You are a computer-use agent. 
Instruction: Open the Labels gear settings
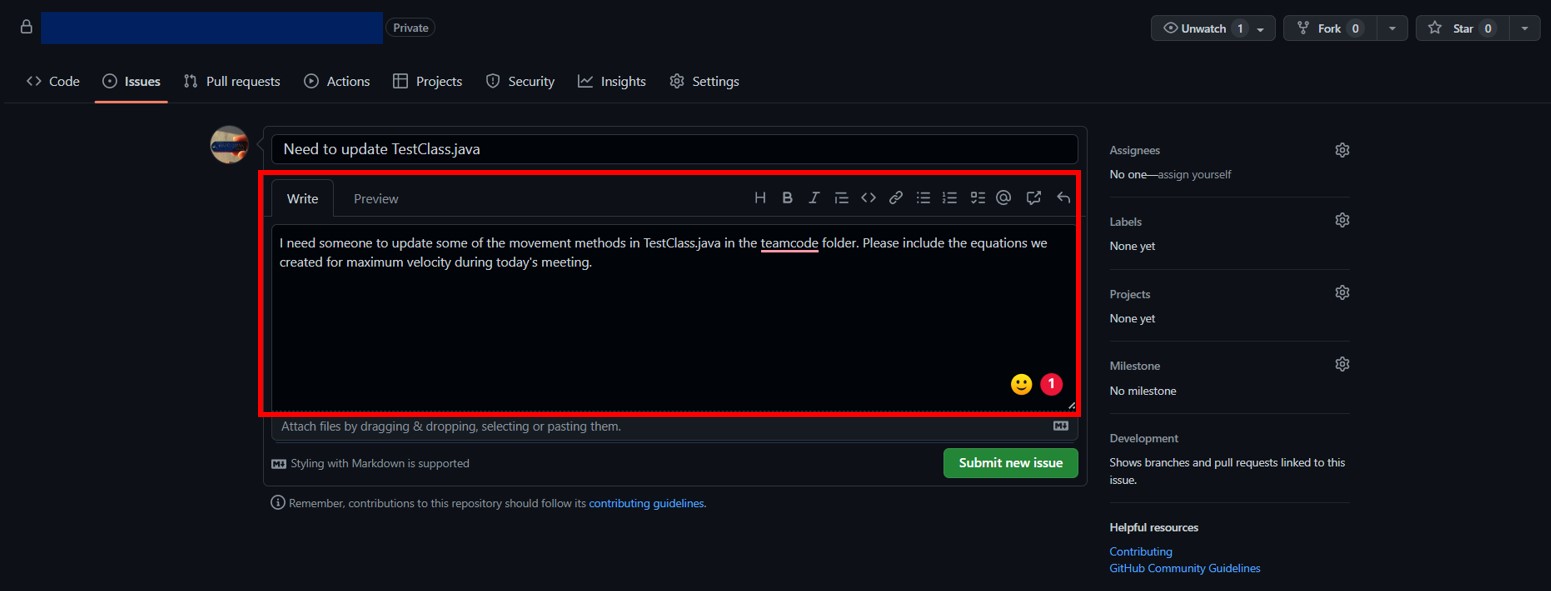1342,220
